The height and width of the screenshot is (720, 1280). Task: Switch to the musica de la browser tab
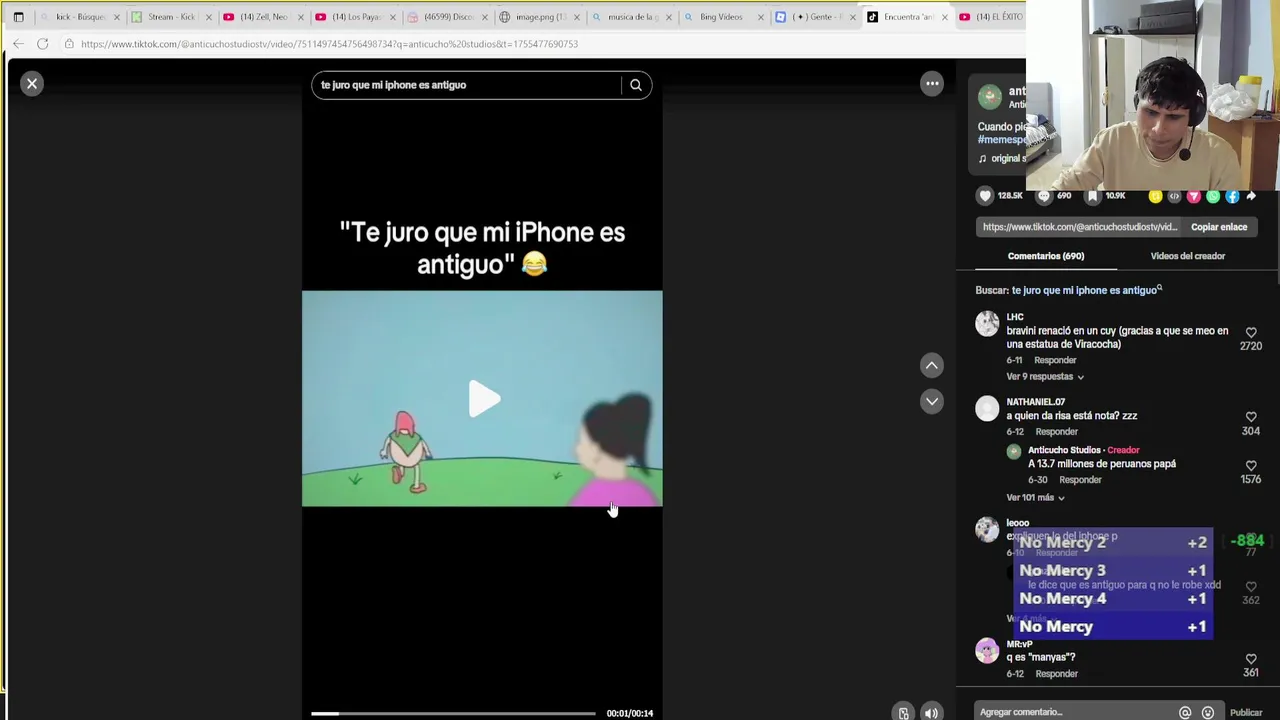631,17
